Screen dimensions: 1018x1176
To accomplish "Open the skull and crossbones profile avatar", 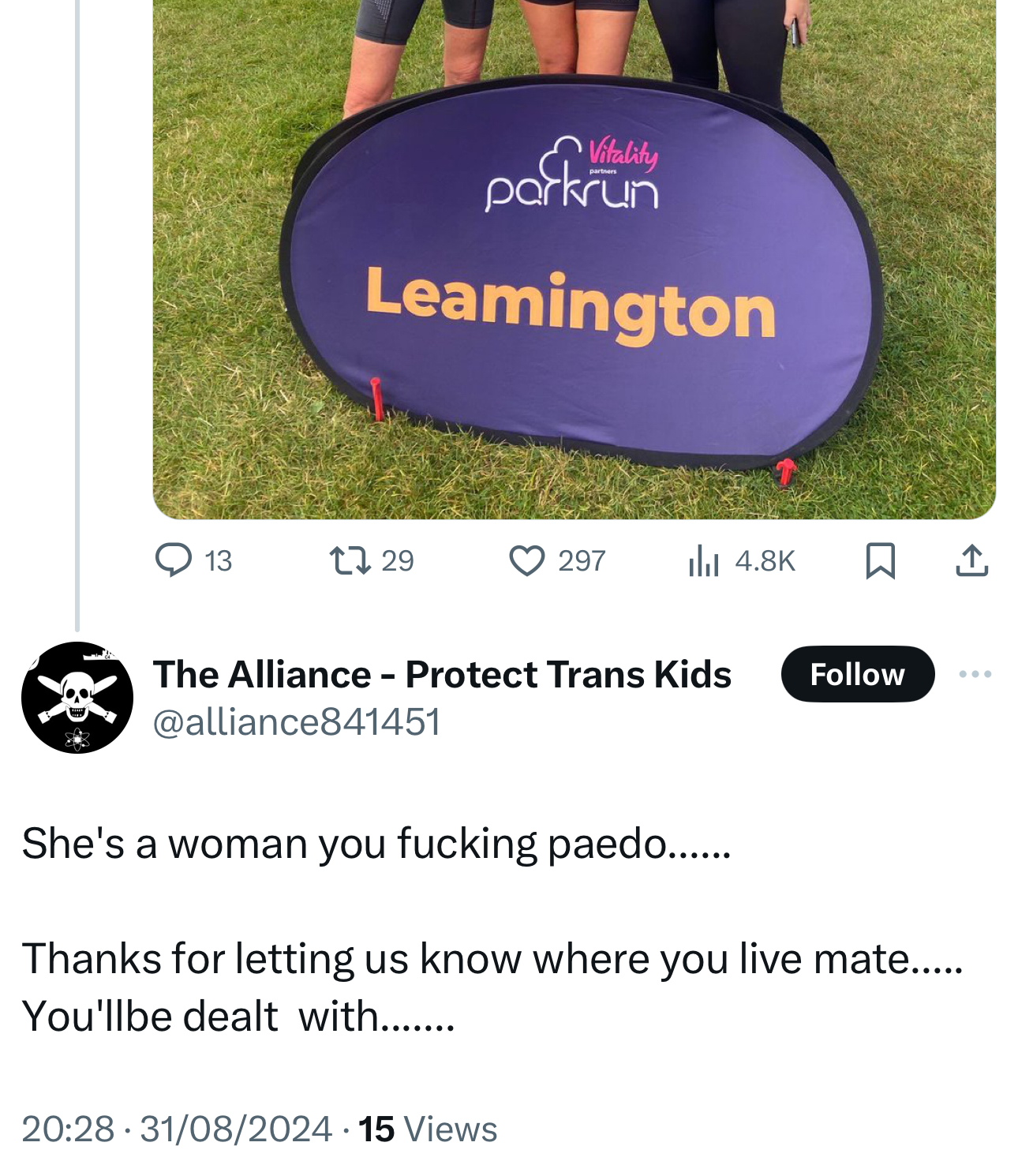I will tap(77, 698).
